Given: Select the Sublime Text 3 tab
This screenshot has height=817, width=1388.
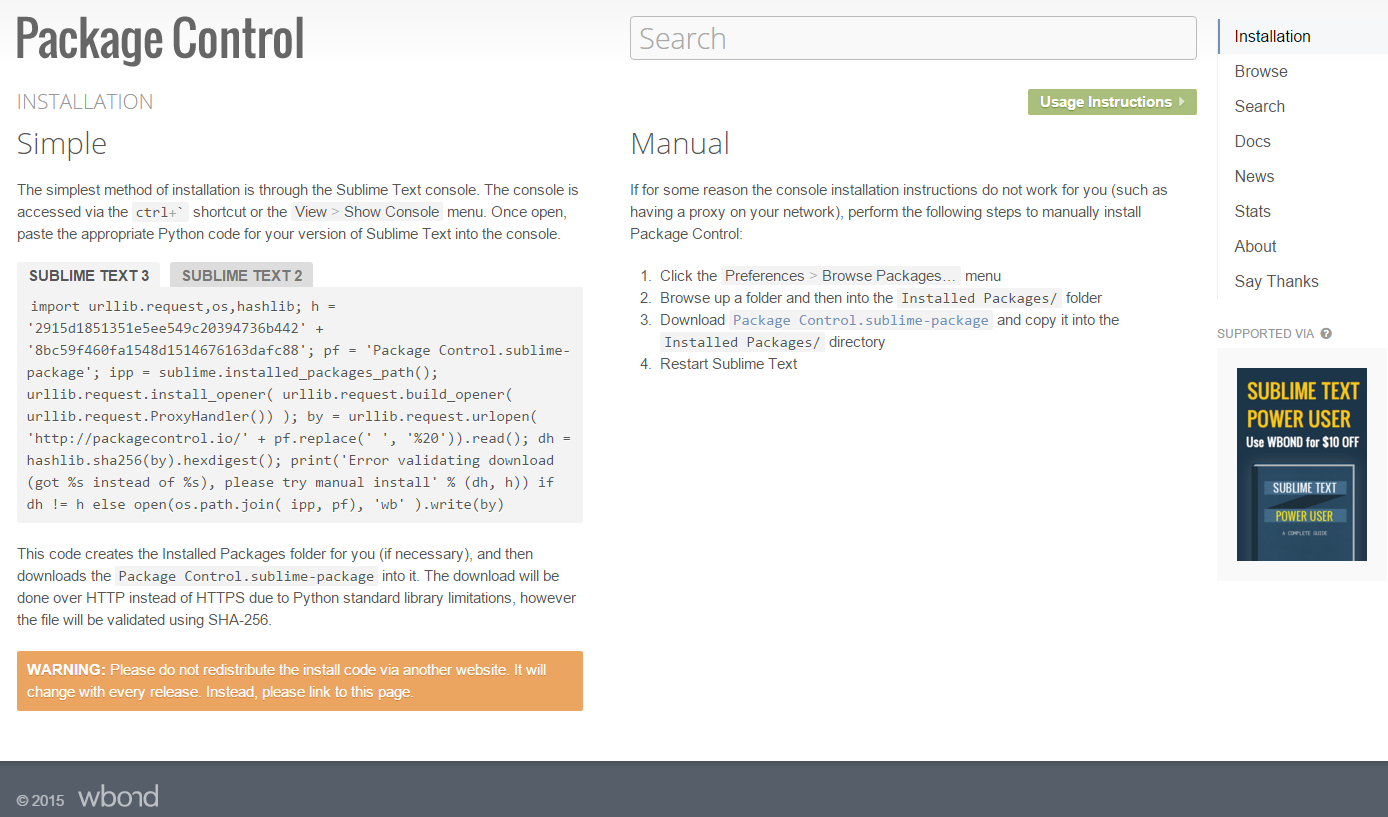Looking at the screenshot, I should point(89,275).
